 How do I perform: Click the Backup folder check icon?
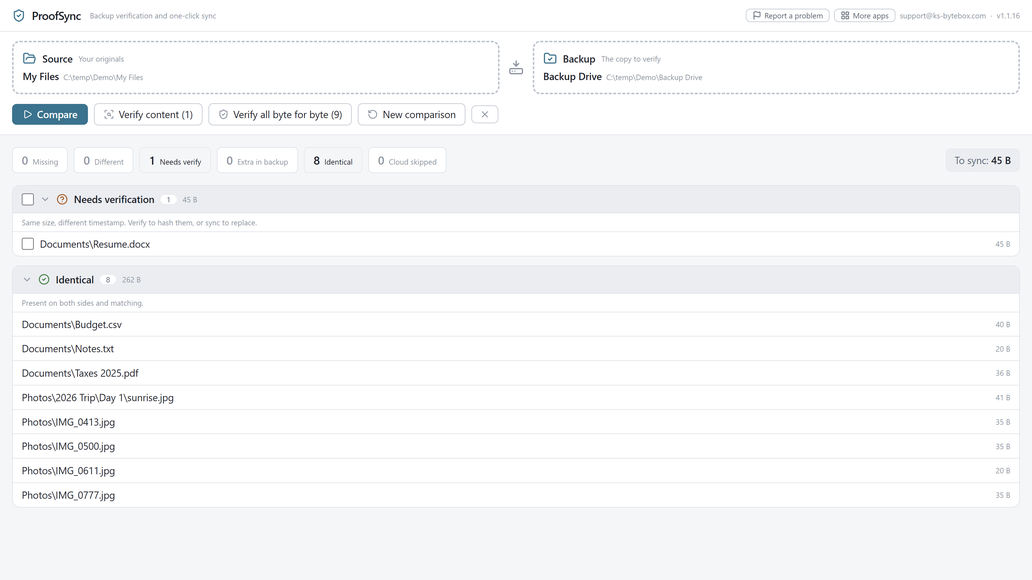(550, 59)
